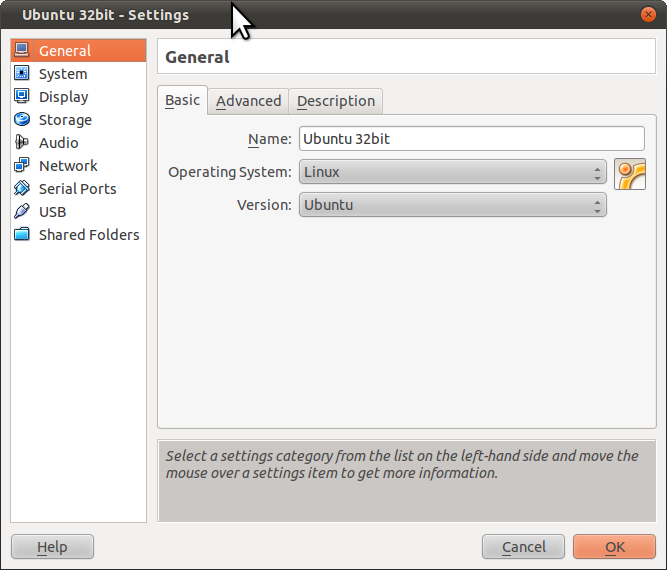Image resolution: width=667 pixels, height=570 pixels.
Task: Click into the Name text field
Action: pos(471,139)
